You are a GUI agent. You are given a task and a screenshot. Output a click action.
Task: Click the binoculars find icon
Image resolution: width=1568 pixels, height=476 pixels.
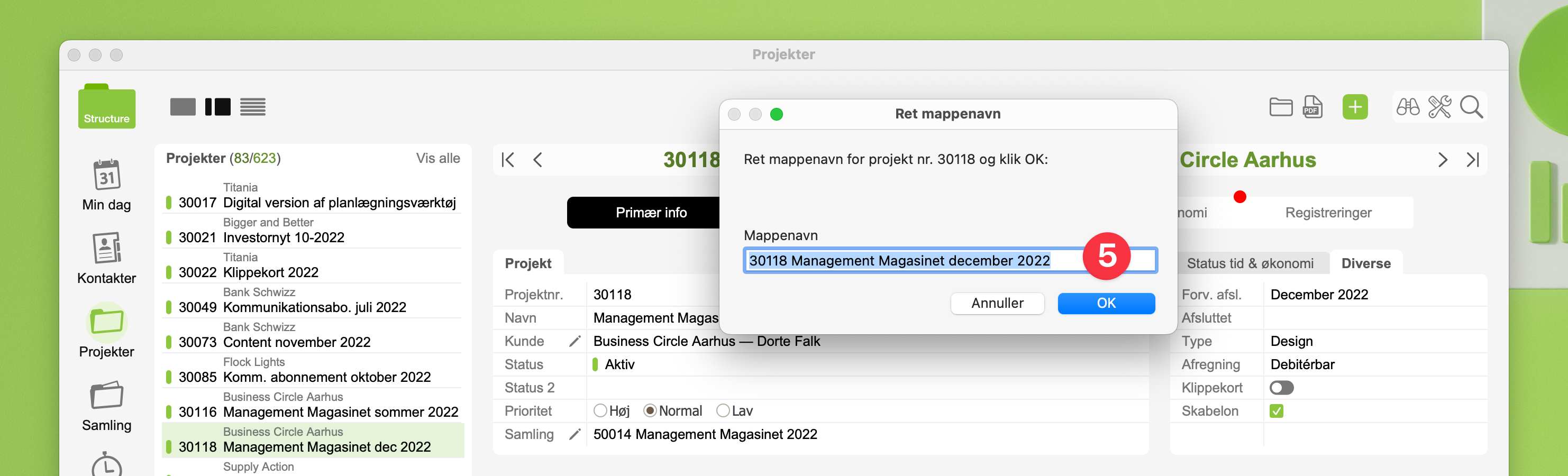tap(1407, 107)
